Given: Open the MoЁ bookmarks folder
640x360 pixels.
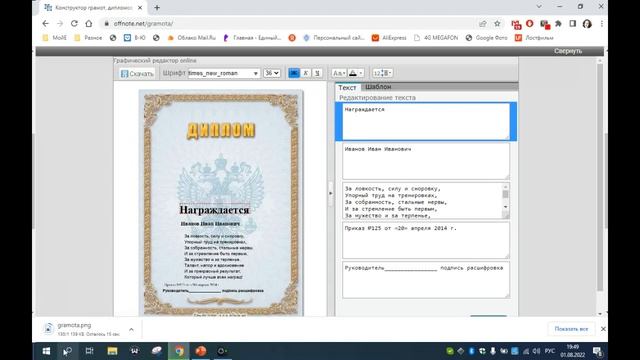Looking at the screenshot, I should pos(54,38).
